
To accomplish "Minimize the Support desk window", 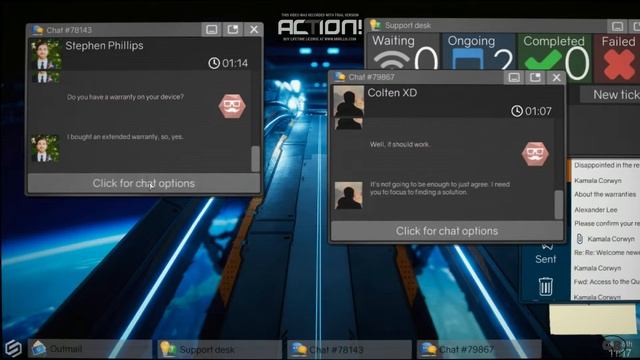I will (x=618, y=27).
